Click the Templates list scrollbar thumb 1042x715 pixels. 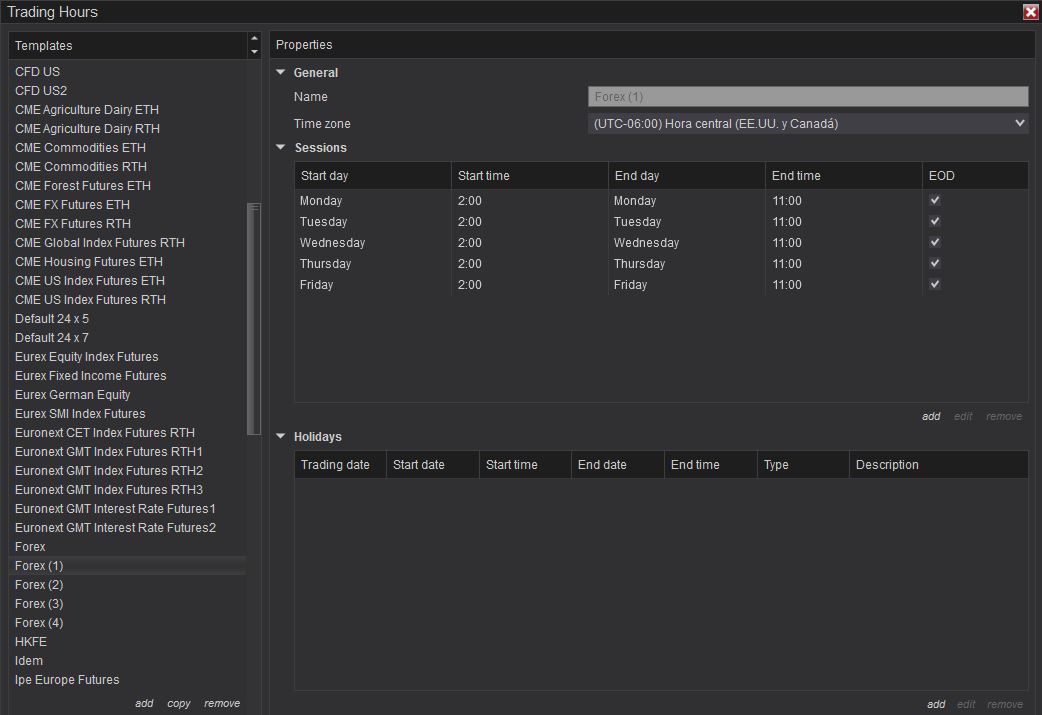click(254, 318)
